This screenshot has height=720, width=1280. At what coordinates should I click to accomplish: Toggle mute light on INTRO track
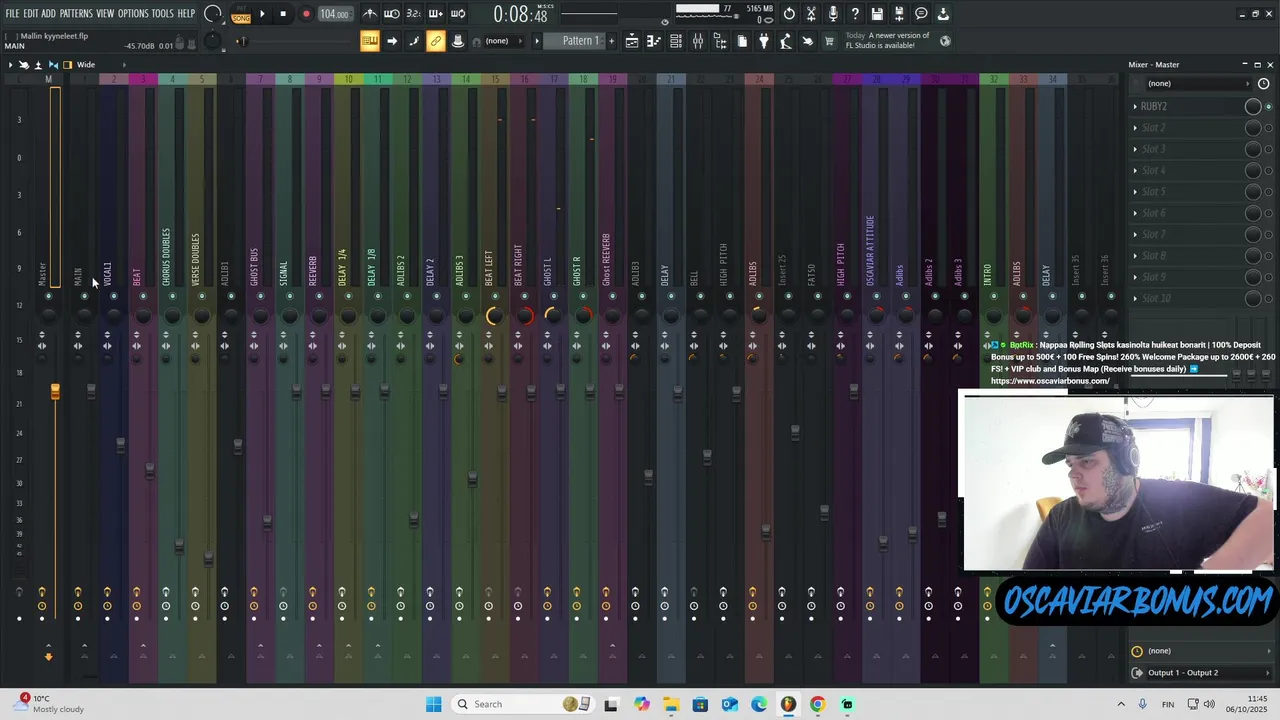click(x=992, y=296)
